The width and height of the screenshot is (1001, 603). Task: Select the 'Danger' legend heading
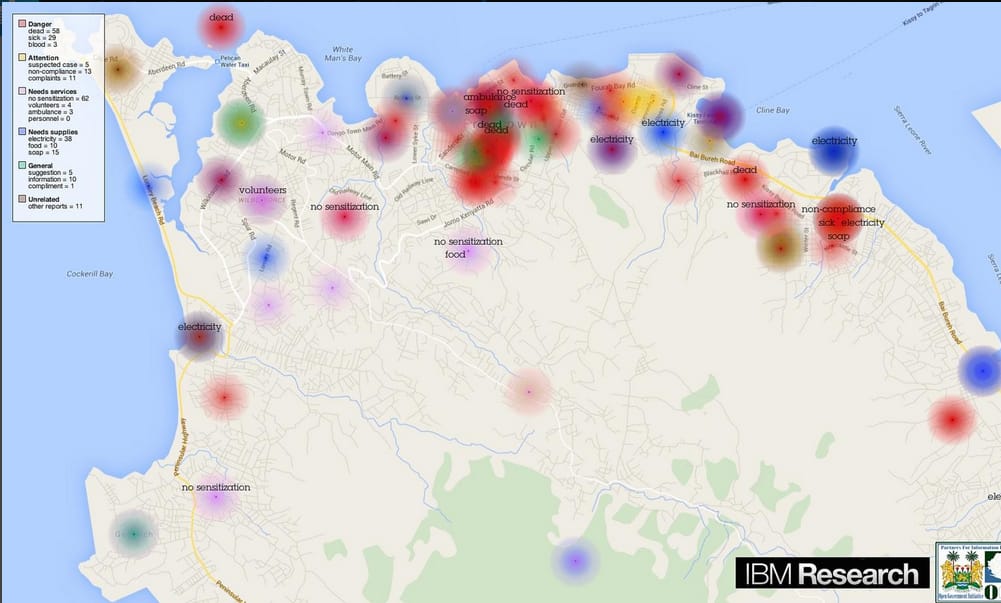pos(40,24)
